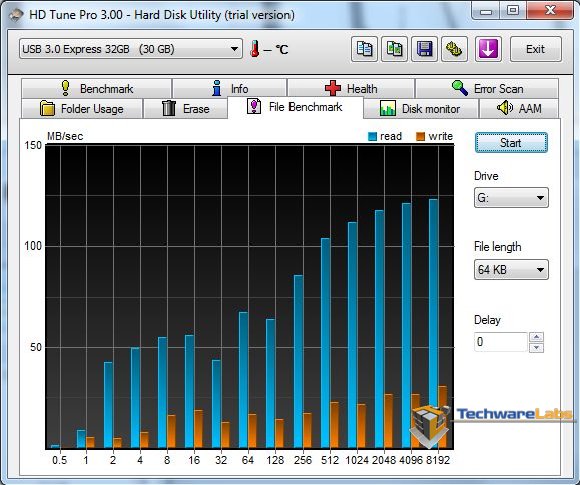The image size is (580, 485).
Task: Click the Delay value input field
Action: [500, 342]
